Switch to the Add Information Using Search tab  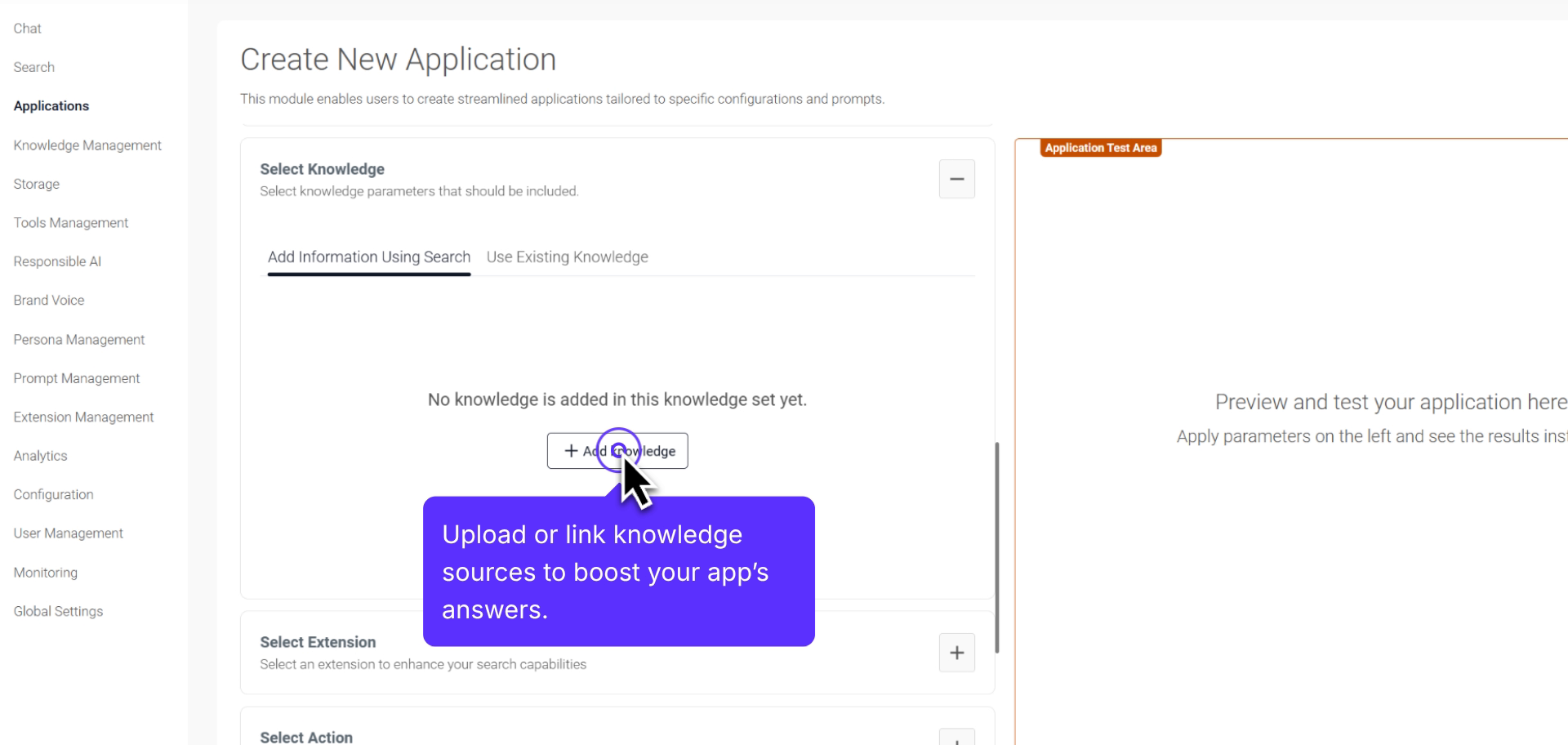368,257
